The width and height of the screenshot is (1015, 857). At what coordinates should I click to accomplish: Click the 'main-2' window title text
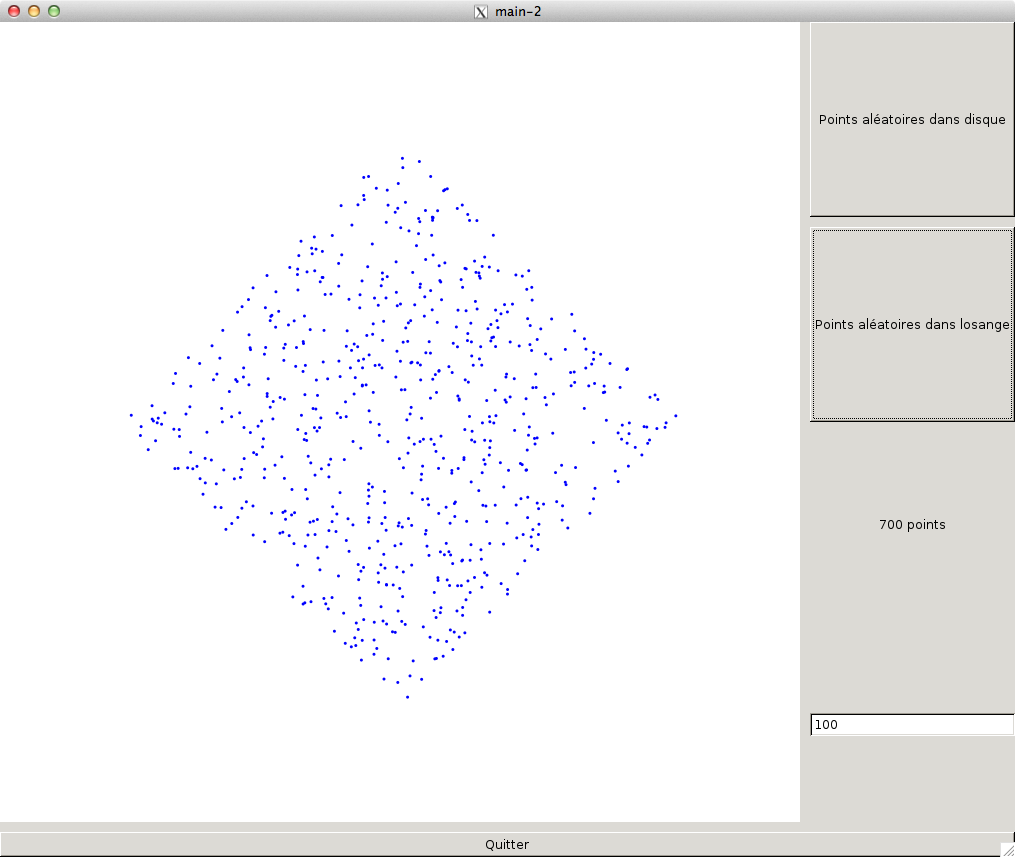pyautogui.click(x=518, y=11)
